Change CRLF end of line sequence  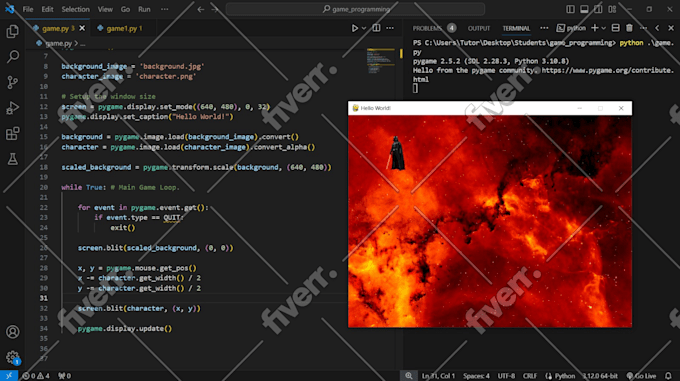pos(530,376)
